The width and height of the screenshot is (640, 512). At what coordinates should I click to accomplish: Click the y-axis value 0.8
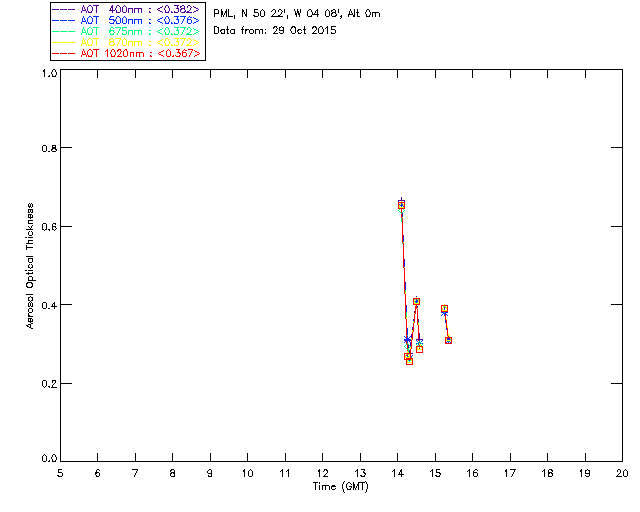(49, 148)
